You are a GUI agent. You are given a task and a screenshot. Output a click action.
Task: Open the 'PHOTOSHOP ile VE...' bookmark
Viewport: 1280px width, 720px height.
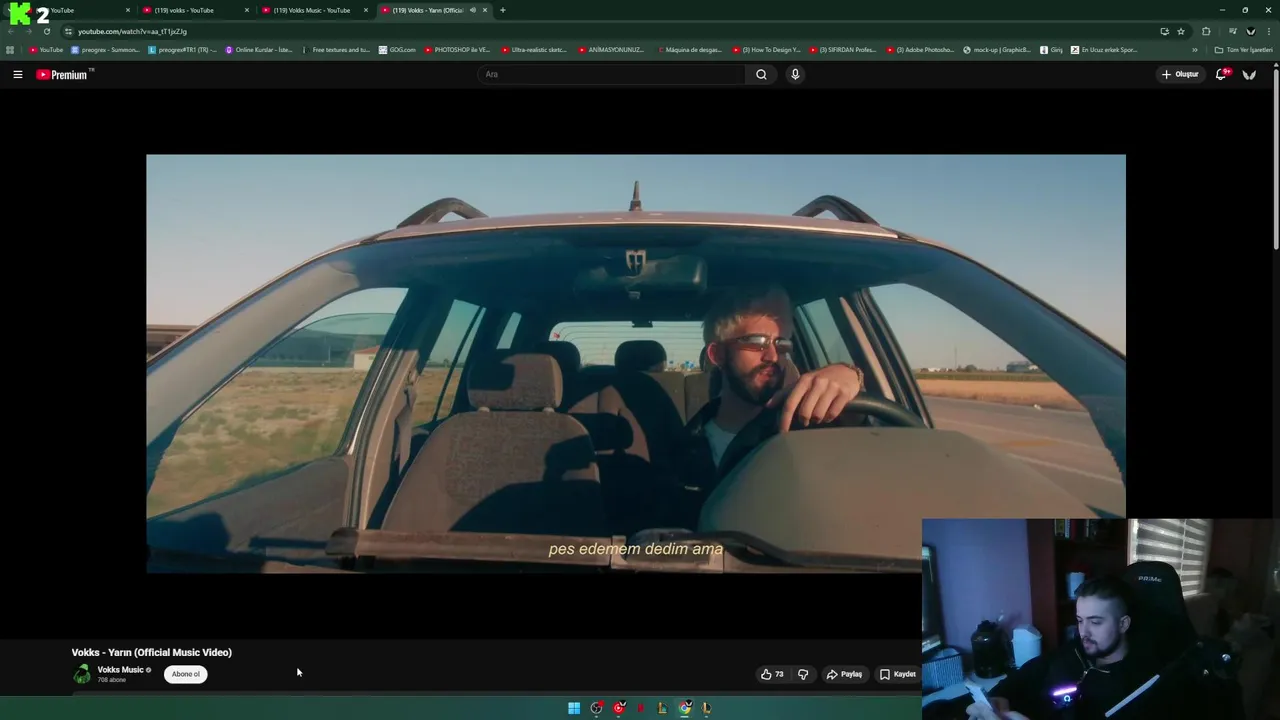click(x=457, y=50)
